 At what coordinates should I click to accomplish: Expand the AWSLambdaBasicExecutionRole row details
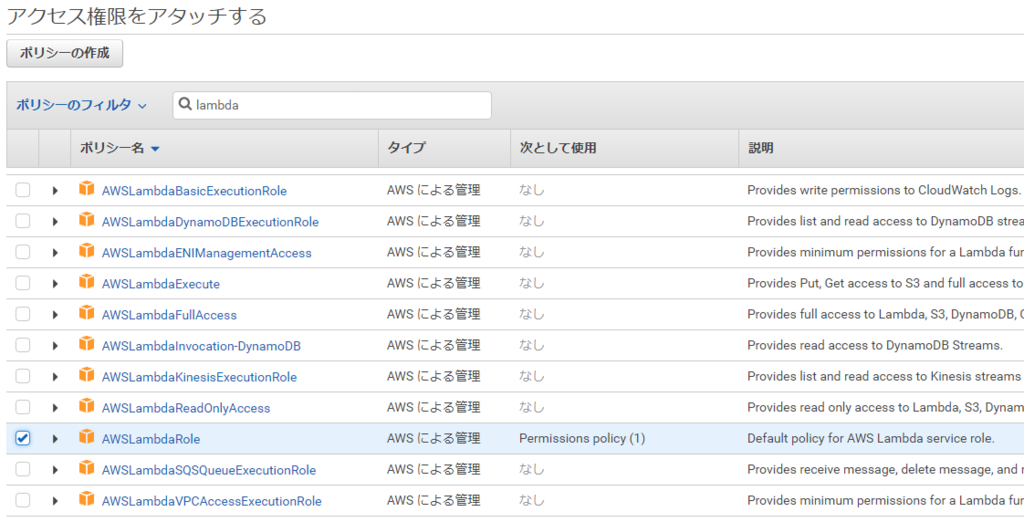55,191
